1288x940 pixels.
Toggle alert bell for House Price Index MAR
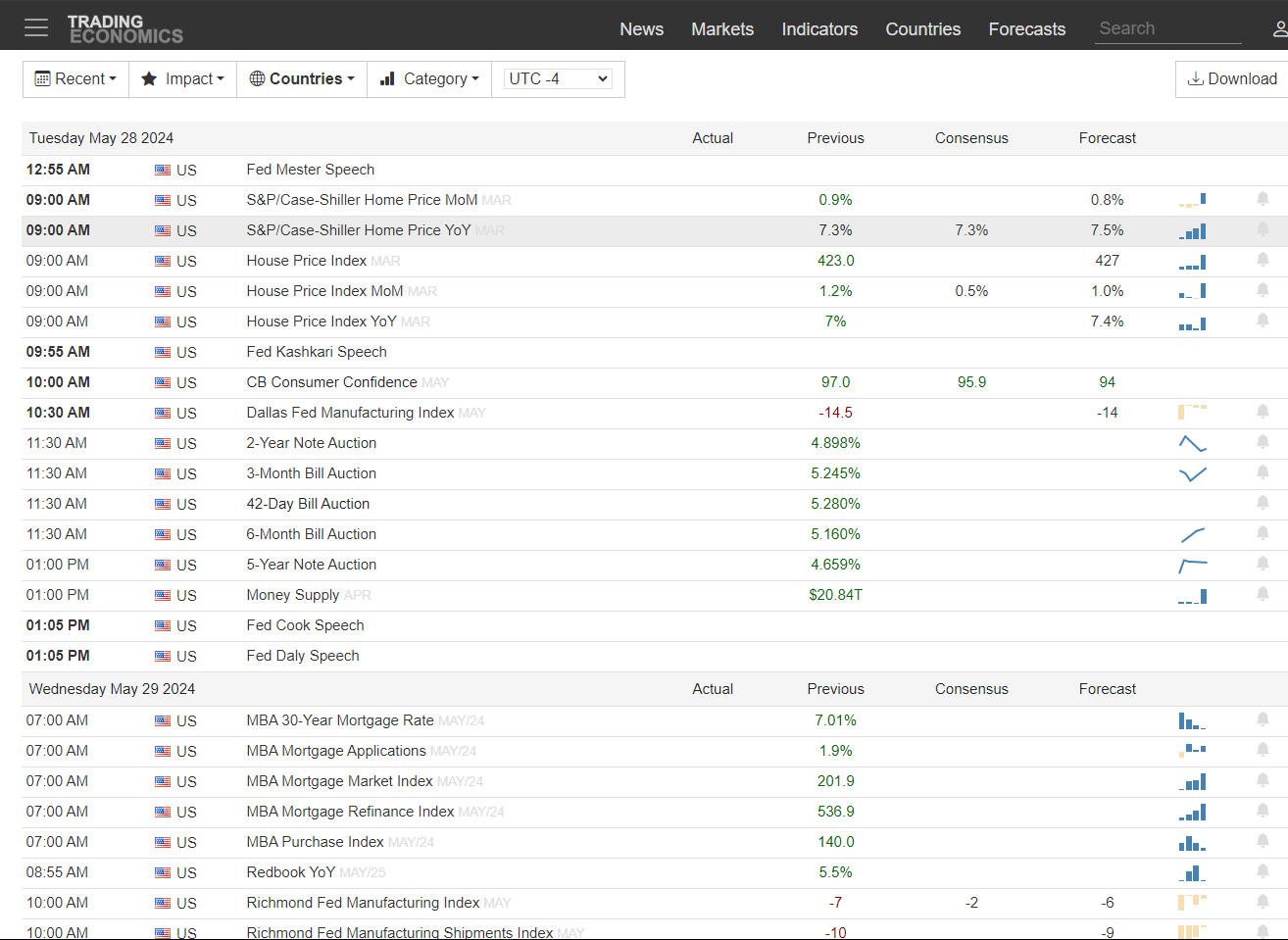1263,260
